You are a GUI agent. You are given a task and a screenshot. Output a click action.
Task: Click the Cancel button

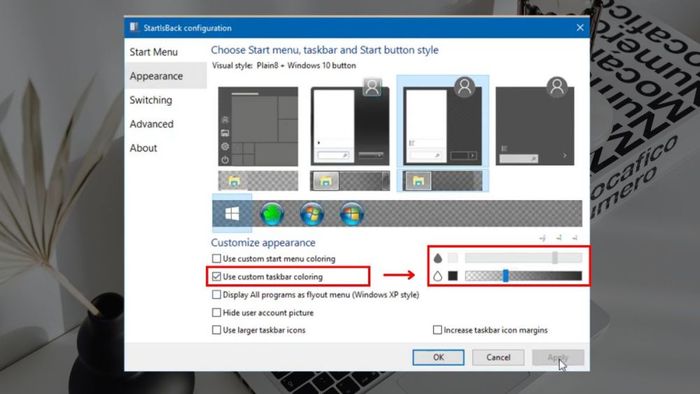tap(498, 357)
